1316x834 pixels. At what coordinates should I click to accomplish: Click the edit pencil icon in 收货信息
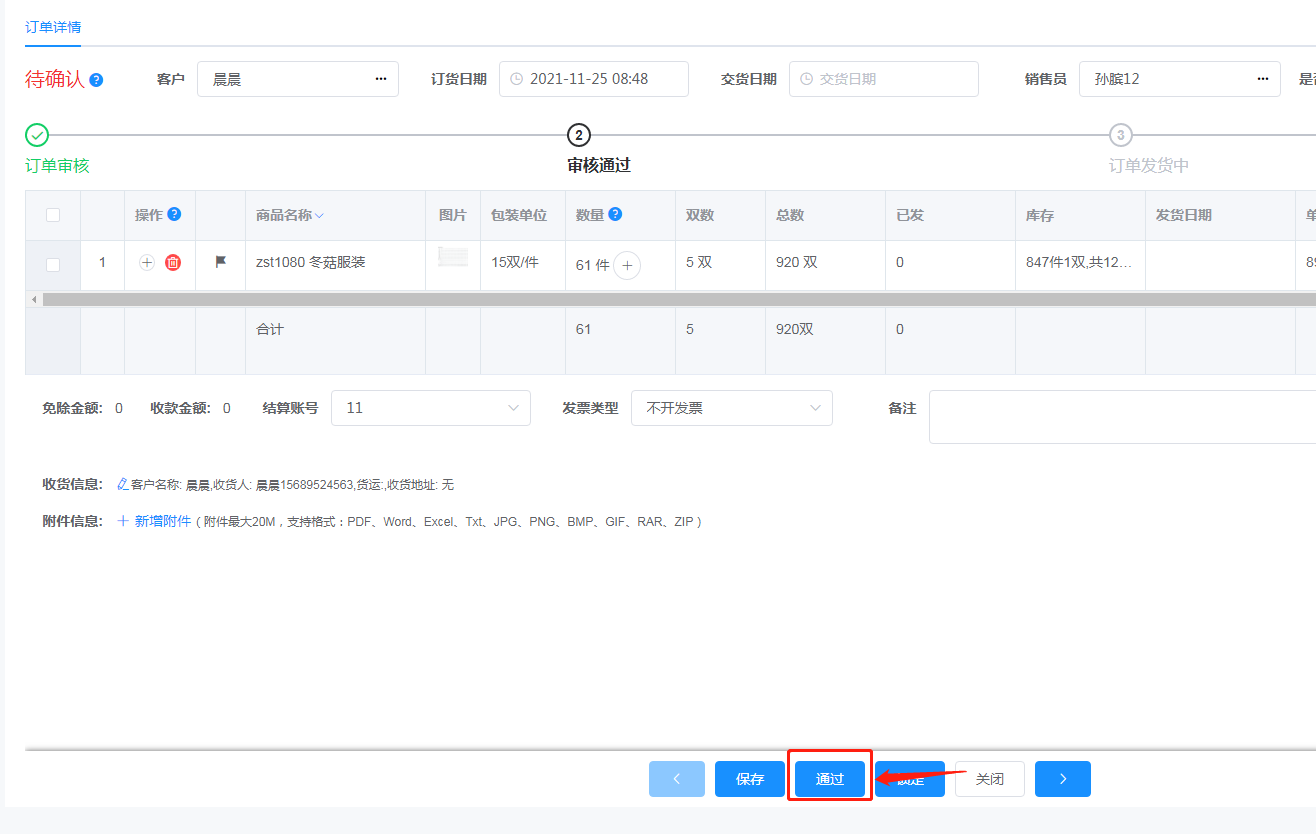(x=122, y=484)
